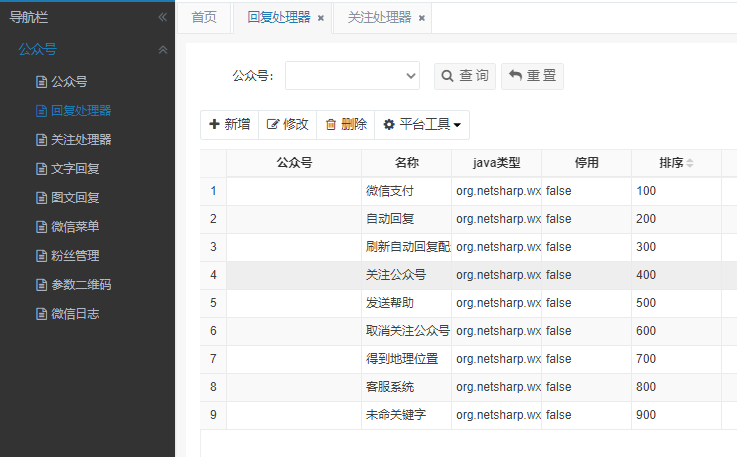
Task: Sort by the 排序 column header
Action: click(676, 163)
